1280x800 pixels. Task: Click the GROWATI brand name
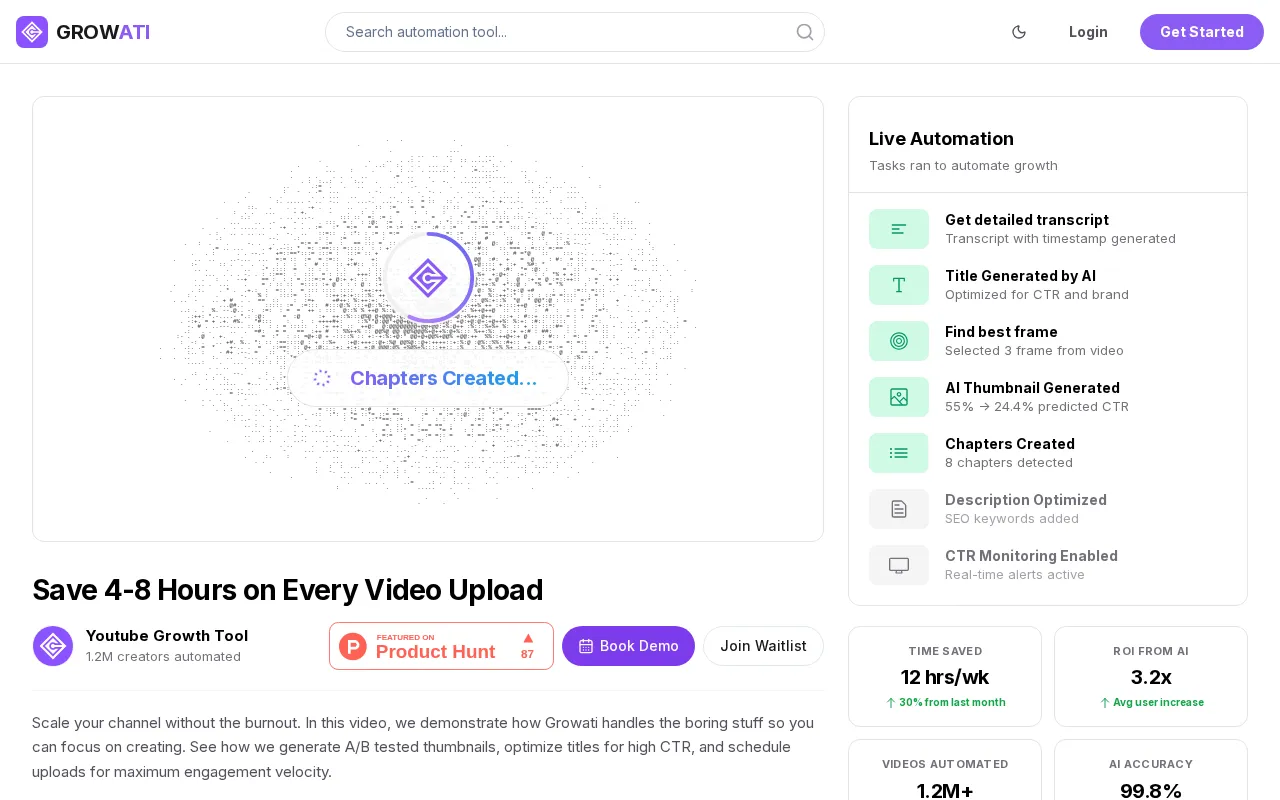[x=103, y=32]
